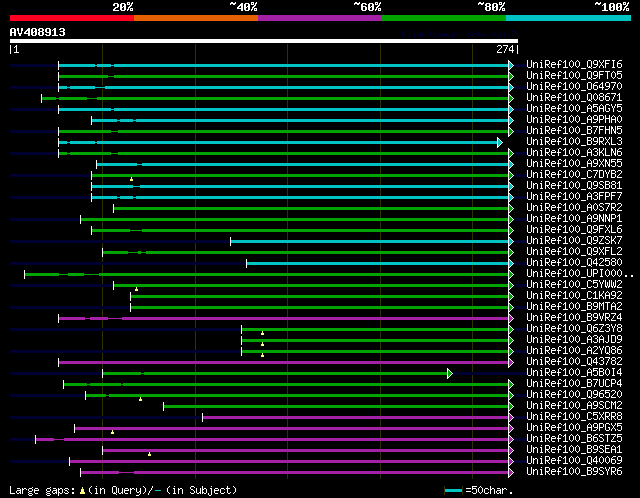Image resolution: width=640 pixels, height=498 pixels.
Task: Click the UniRef100_C7DYB2 label
Action: coord(574,175)
